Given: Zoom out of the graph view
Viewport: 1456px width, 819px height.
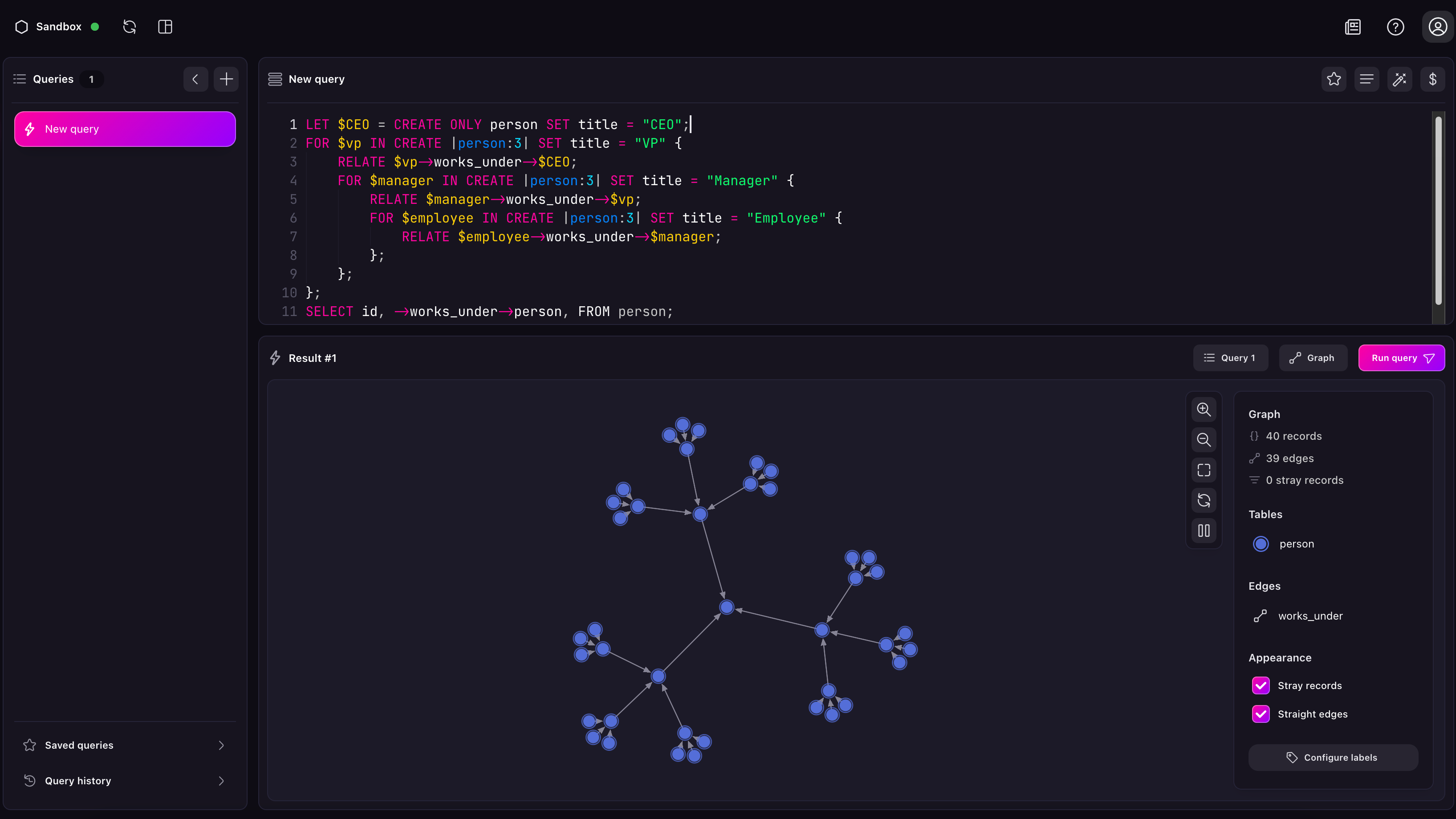Looking at the screenshot, I should [1204, 440].
